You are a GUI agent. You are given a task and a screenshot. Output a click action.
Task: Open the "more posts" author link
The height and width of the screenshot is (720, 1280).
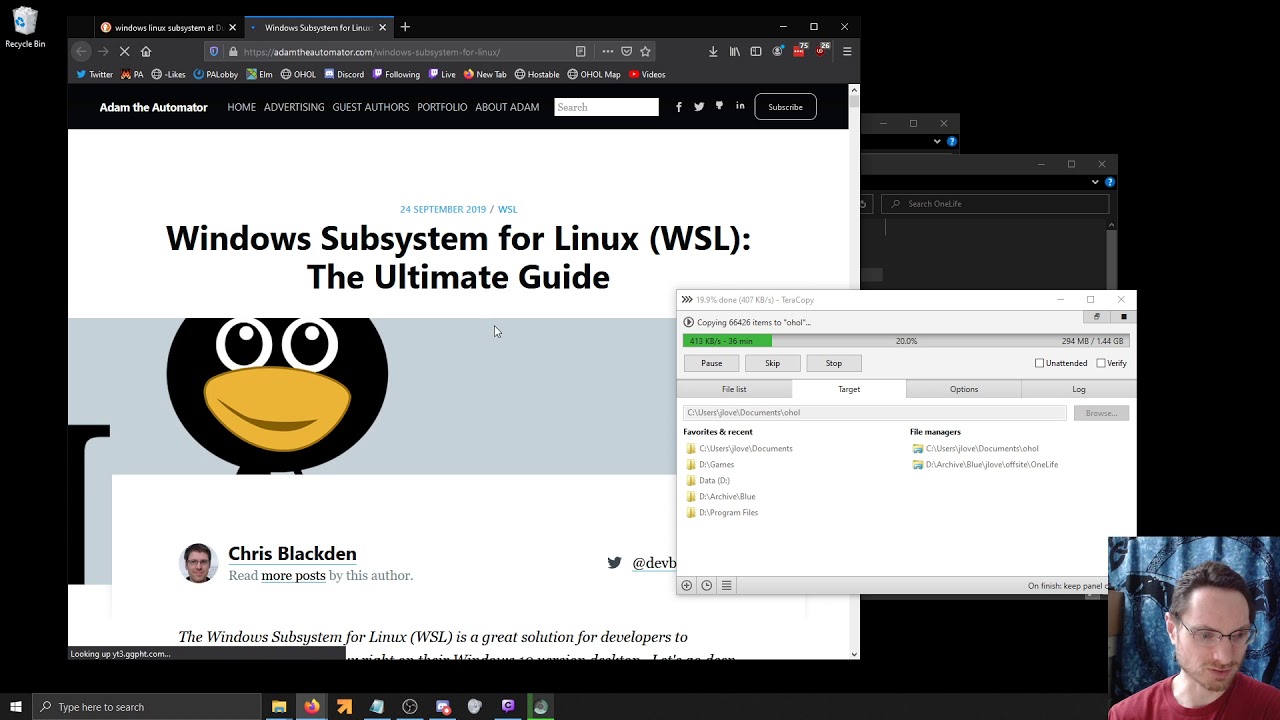click(x=293, y=576)
